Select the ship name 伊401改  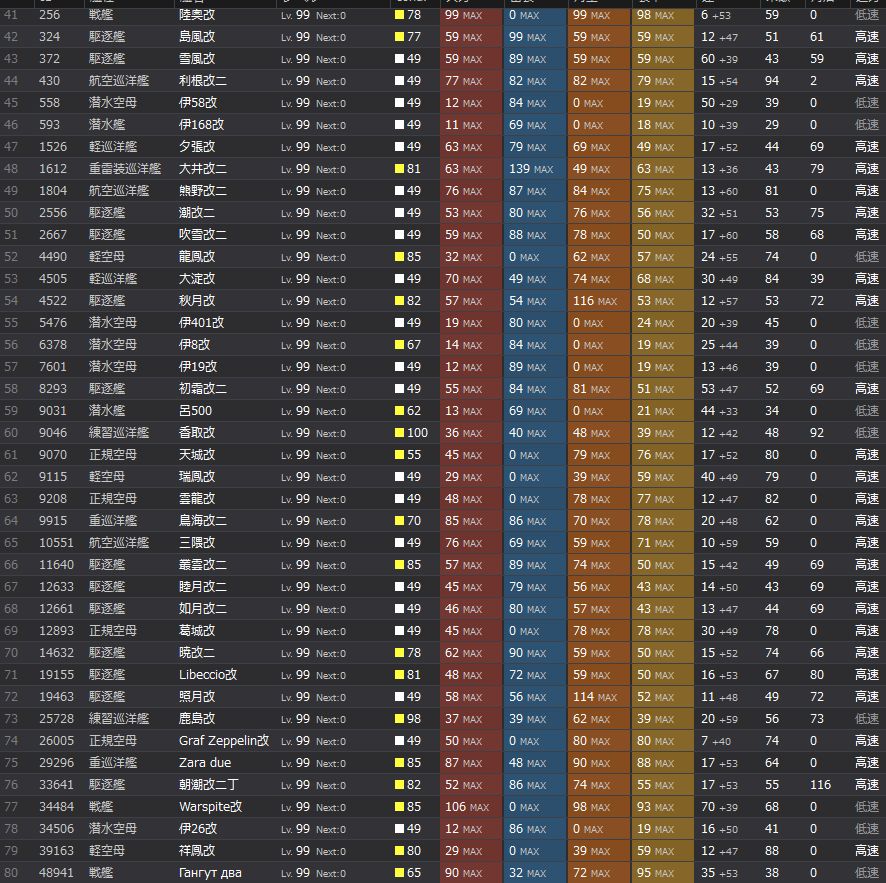point(201,323)
